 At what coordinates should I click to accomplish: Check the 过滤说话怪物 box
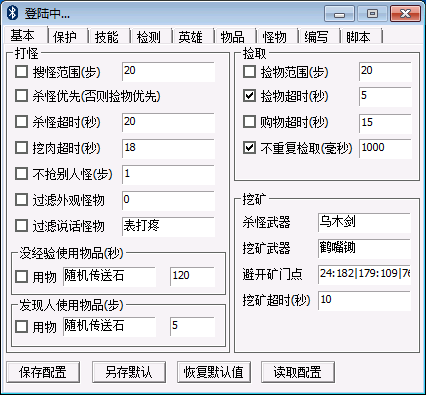[x=22, y=226]
